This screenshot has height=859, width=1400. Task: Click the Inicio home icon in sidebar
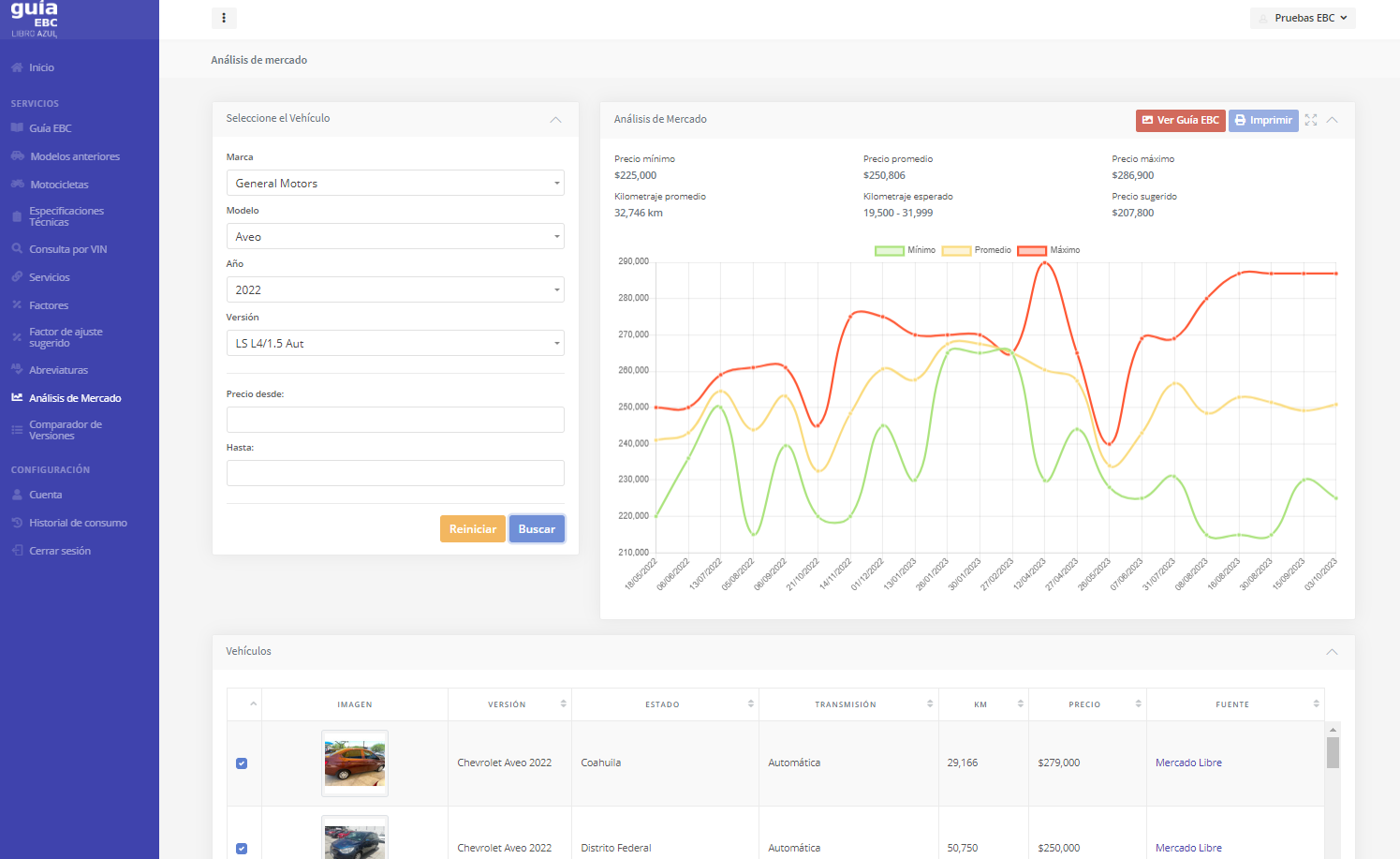[17, 67]
